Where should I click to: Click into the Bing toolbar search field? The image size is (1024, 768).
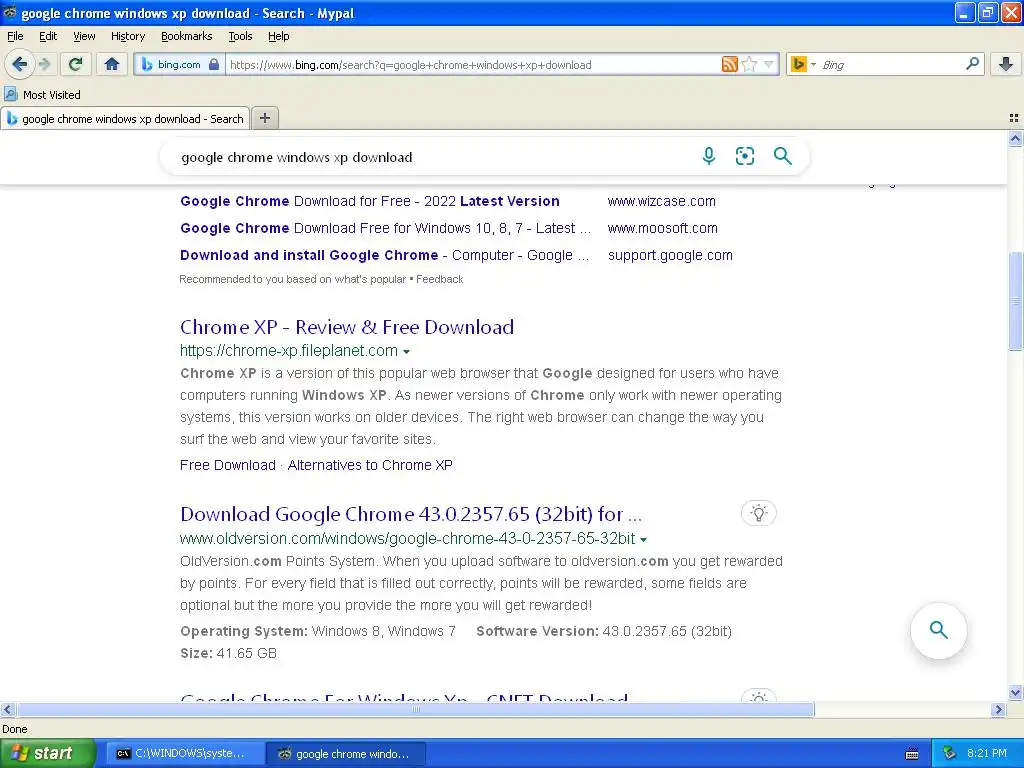pyautogui.click(x=891, y=65)
